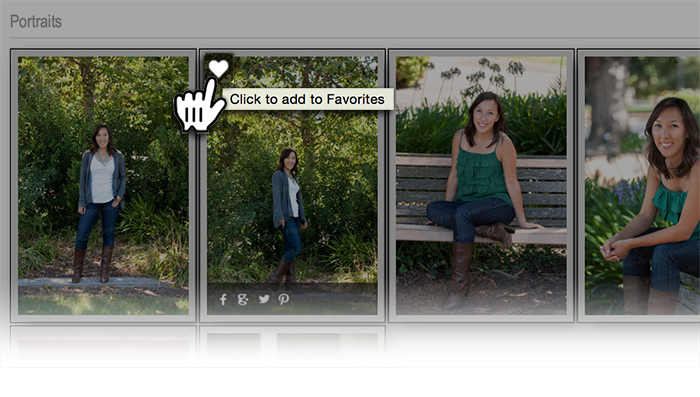This screenshot has width=700, height=397.
Task: Open the first portrait of woman standing
Action: click(103, 185)
